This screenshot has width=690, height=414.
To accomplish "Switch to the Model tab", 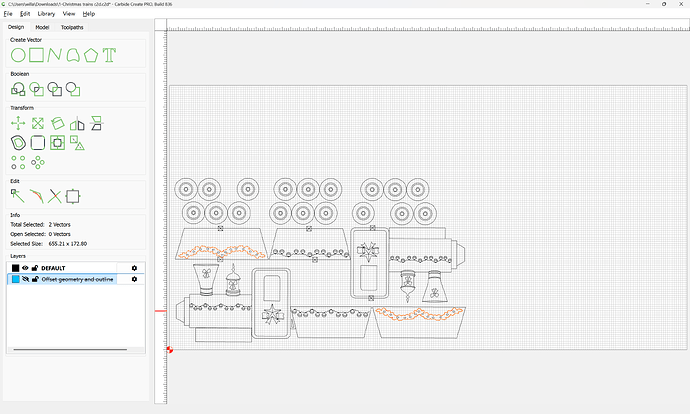I will click(x=42, y=27).
